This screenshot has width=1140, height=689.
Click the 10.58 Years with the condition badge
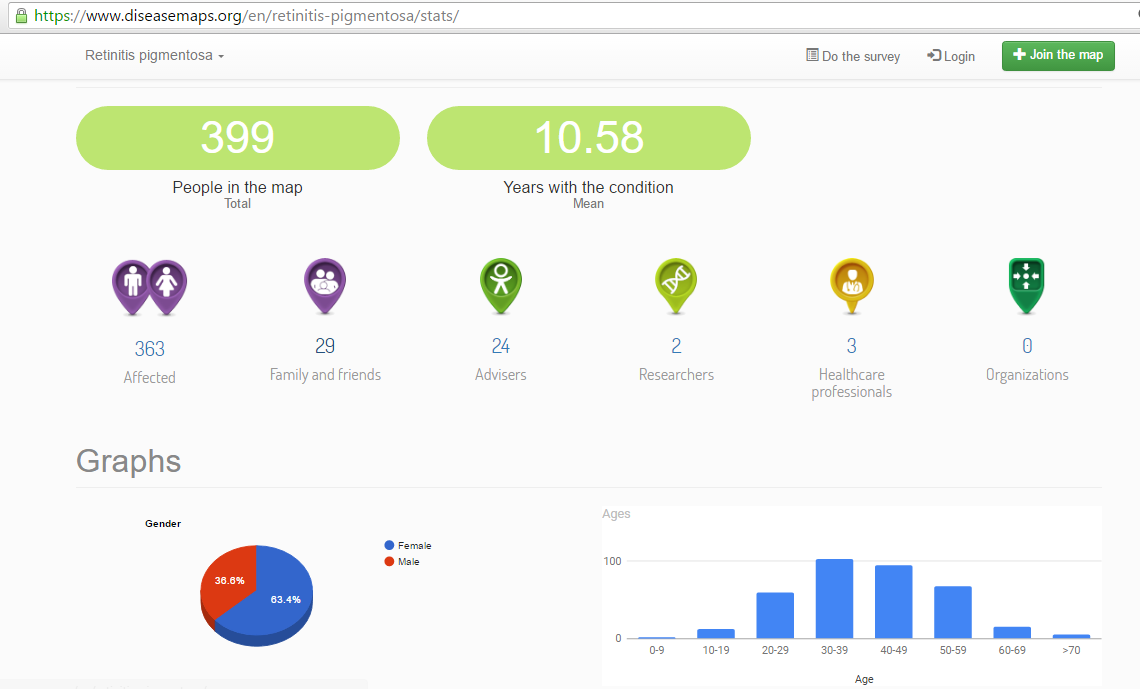click(x=589, y=138)
